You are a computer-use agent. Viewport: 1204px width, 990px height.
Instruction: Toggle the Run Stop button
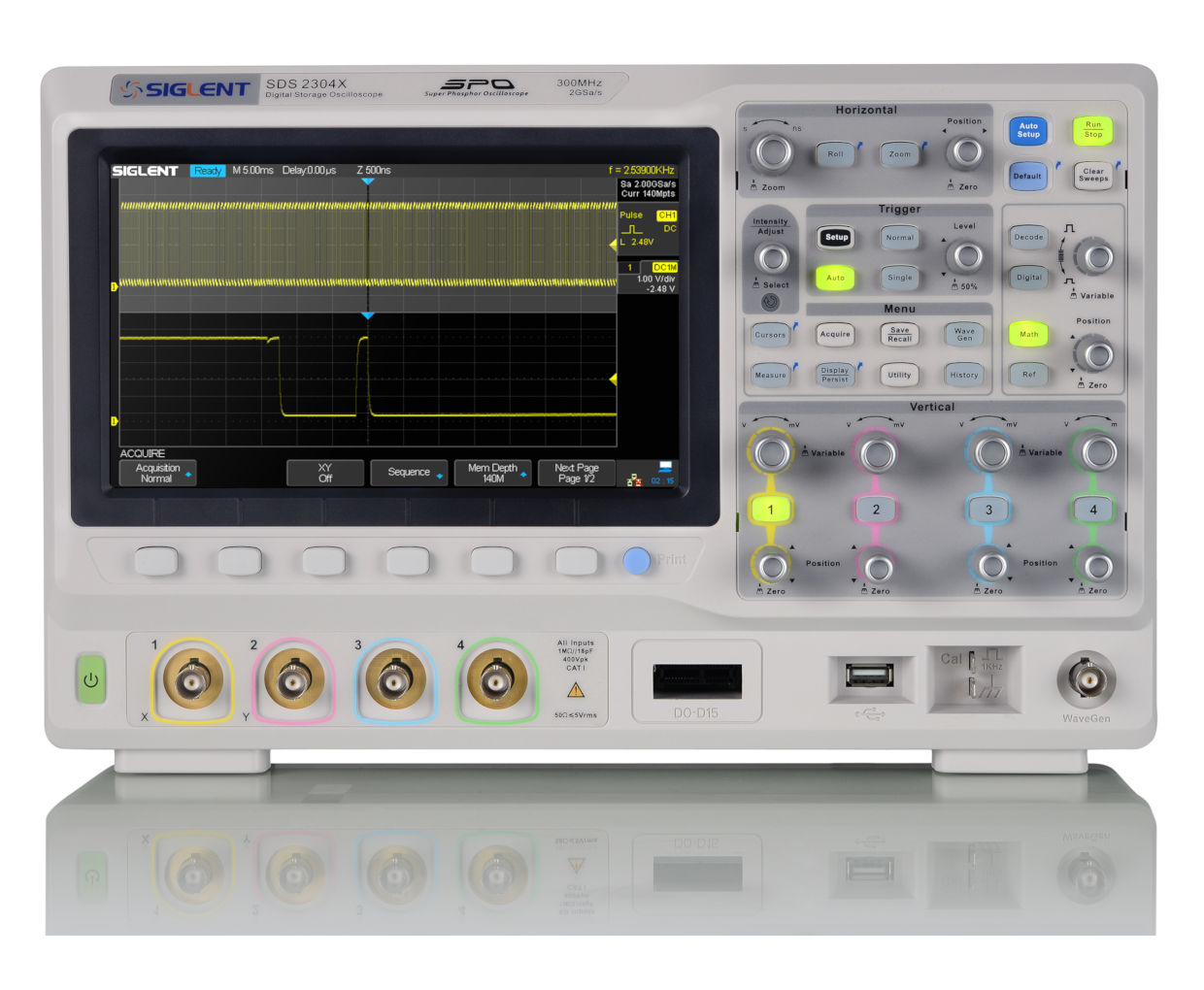(1092, 130)
